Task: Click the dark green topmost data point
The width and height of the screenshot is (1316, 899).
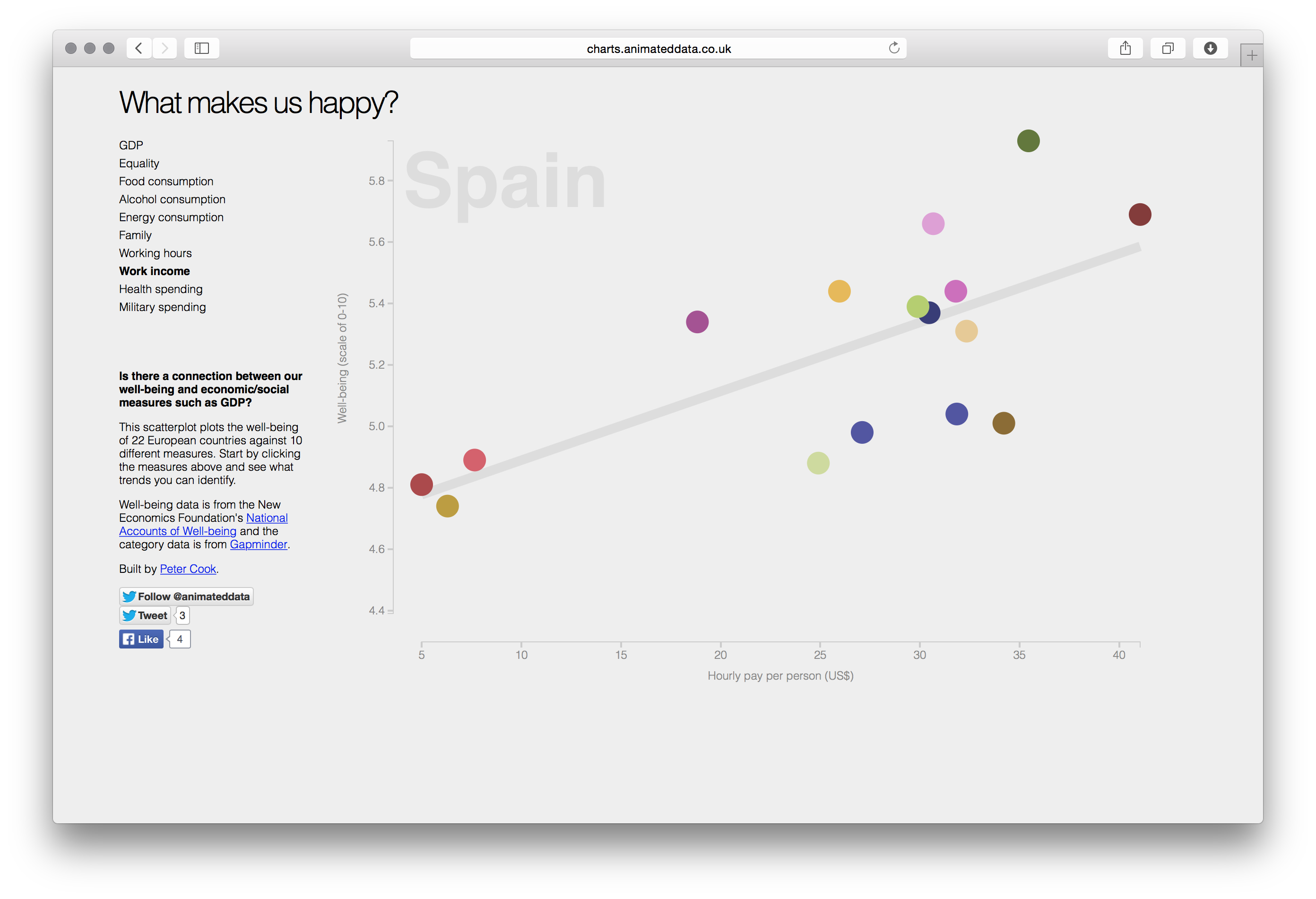Action: click(x=1028, y=141)
